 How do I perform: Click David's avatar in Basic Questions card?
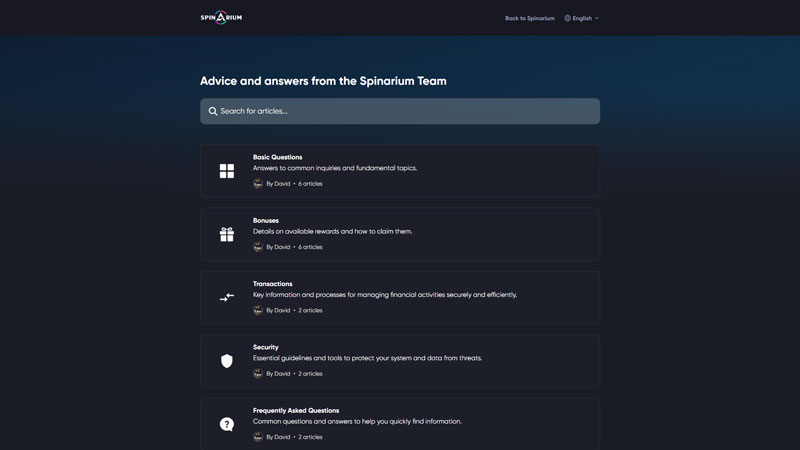point(258,184)
